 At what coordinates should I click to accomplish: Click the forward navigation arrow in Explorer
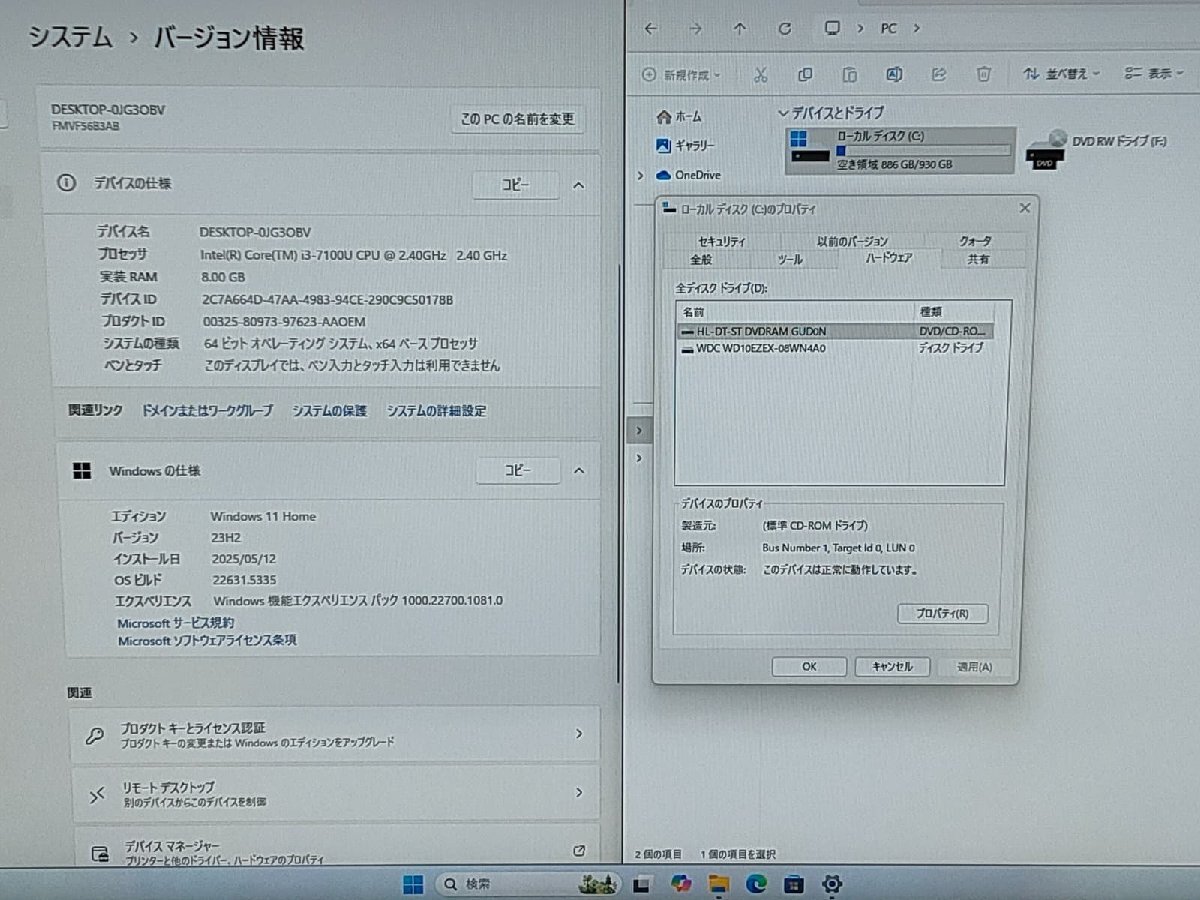(x=695, y=28)
